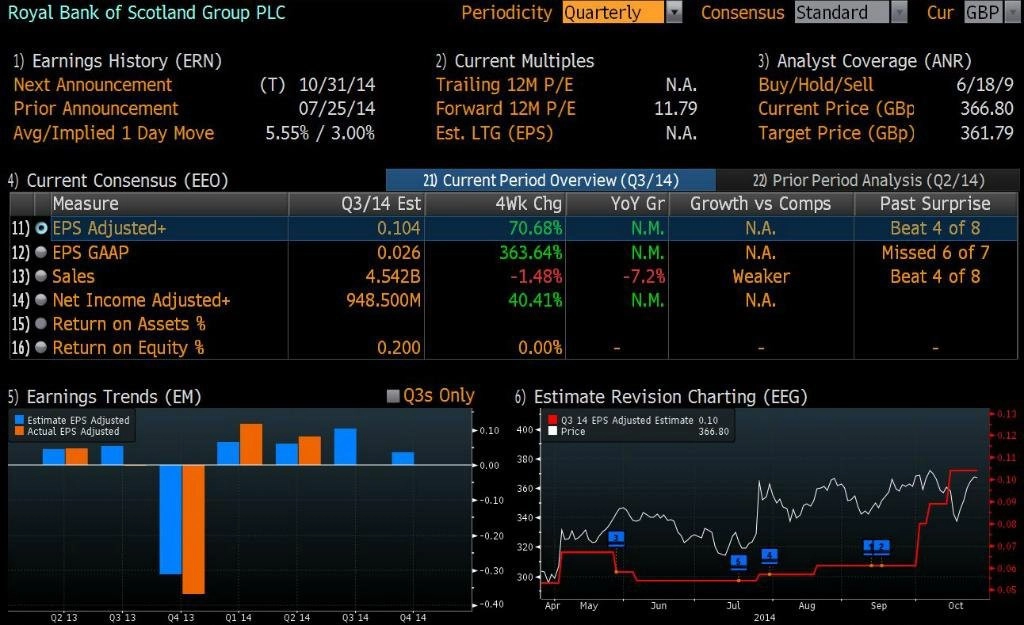This screenshot has height=625, width=1024.
Task: Click the Past Surprise column header
Action: [935, 204]
